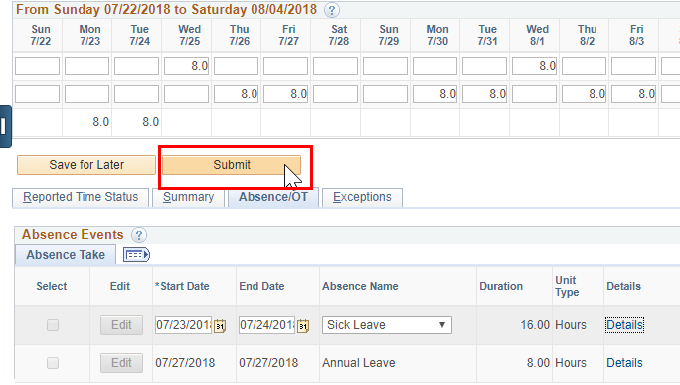Click first-row hours field under Wed 7/25
The image size is (680, 385).
click(186, 66)
